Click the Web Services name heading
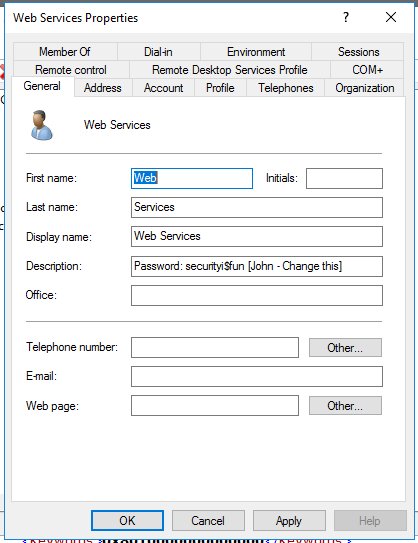 117,125
